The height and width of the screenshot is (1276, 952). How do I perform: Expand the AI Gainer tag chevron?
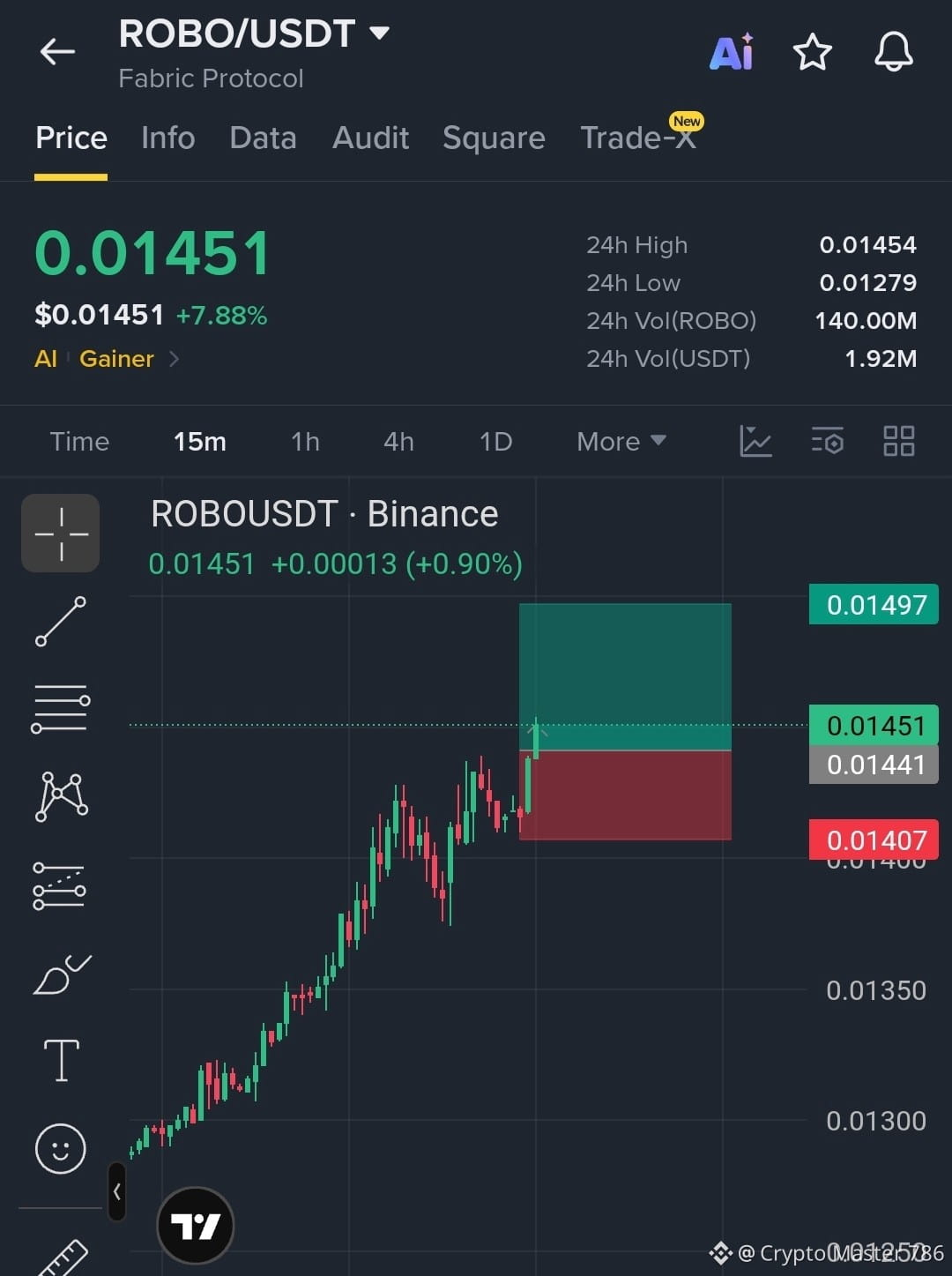[x=174, y=359]
